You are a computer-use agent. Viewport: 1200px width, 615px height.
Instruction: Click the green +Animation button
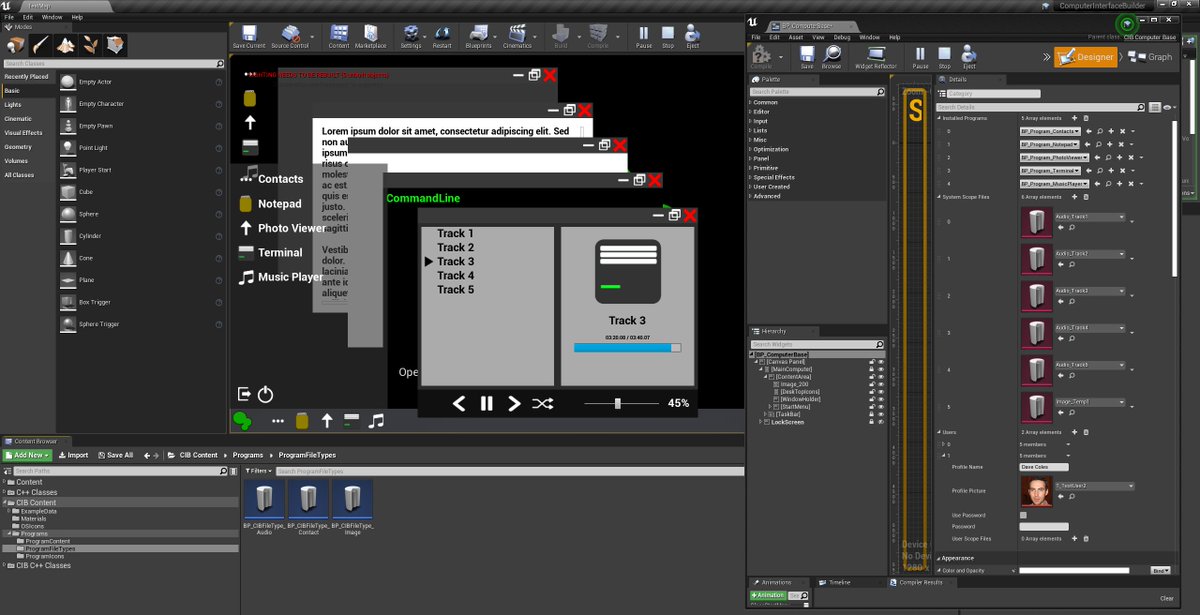click(x=768, y=595)
